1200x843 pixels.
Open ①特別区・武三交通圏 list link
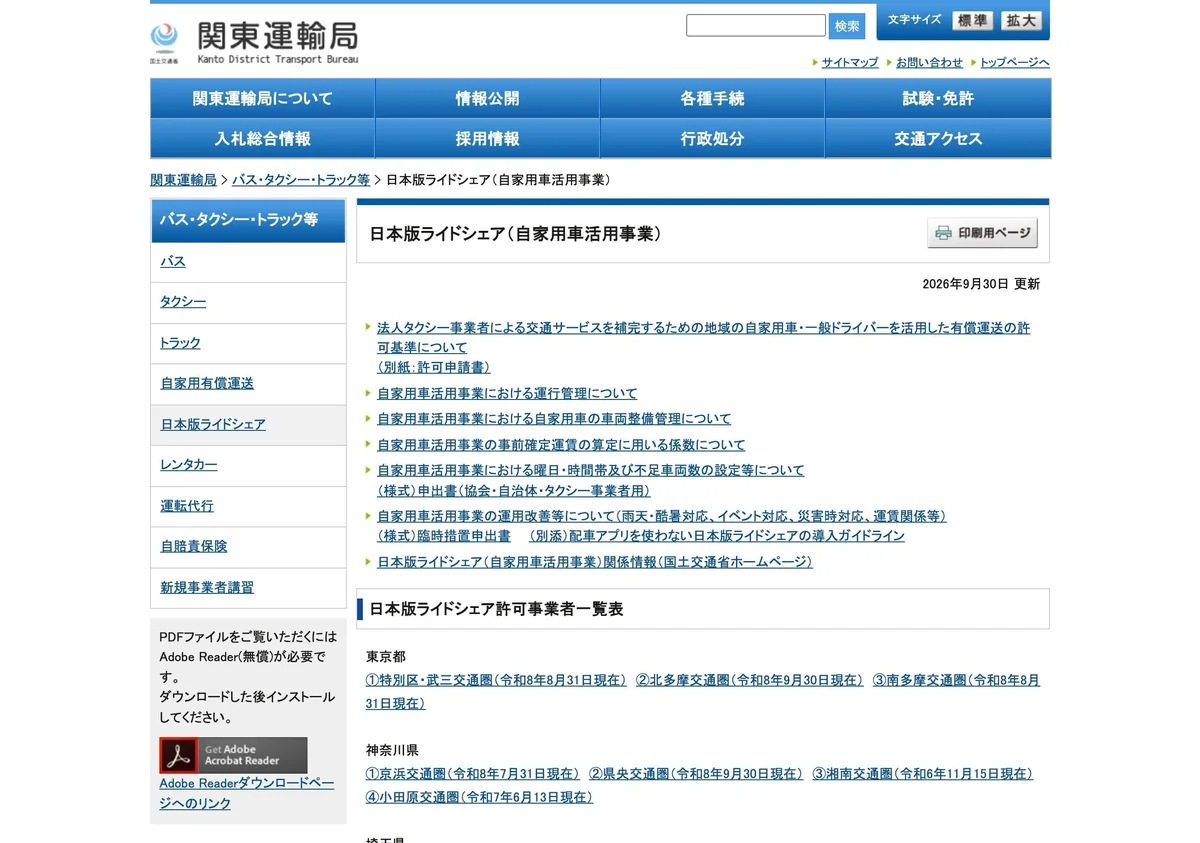pos(496,680)
